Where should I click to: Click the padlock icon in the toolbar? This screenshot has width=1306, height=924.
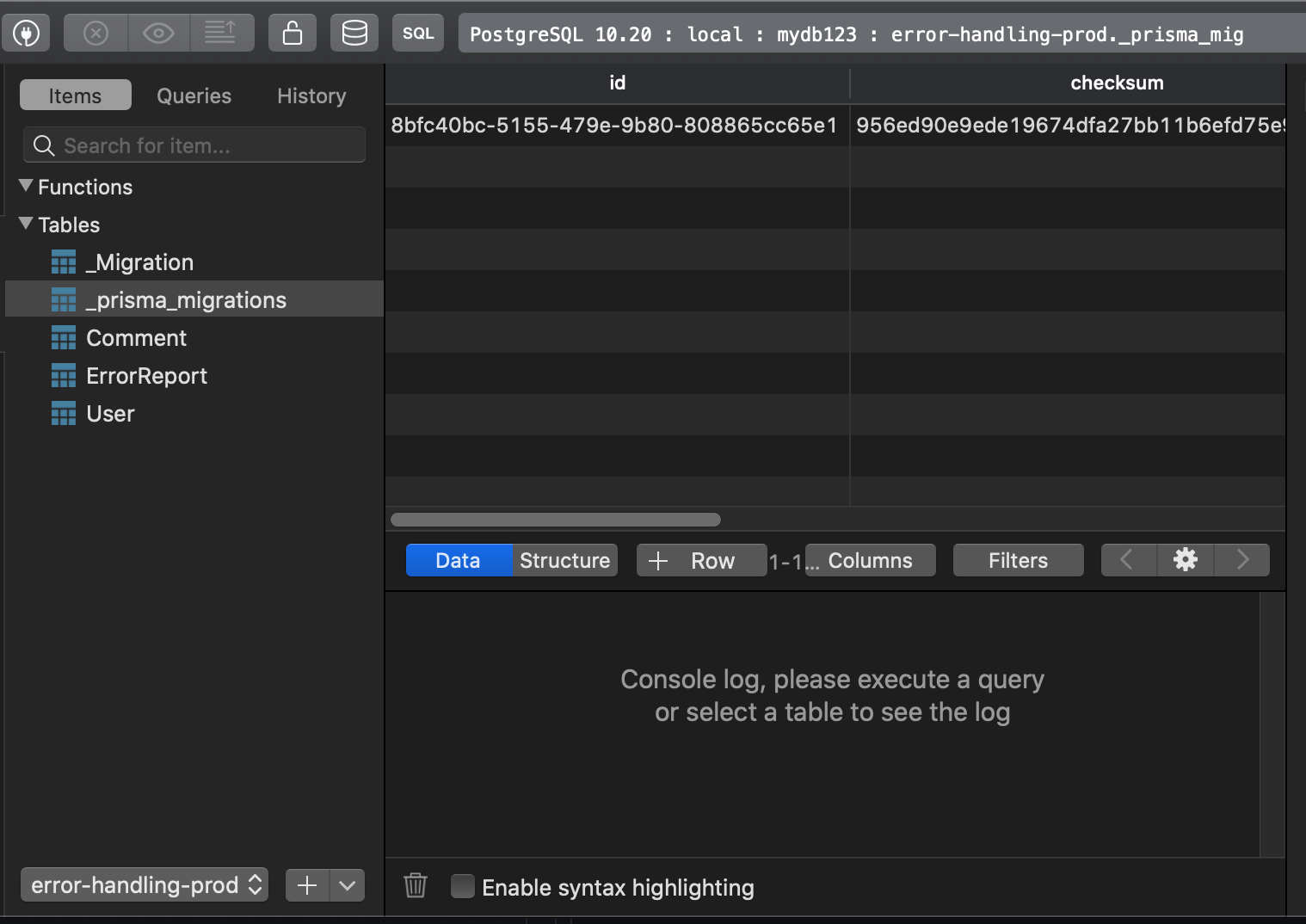point(293,33)
